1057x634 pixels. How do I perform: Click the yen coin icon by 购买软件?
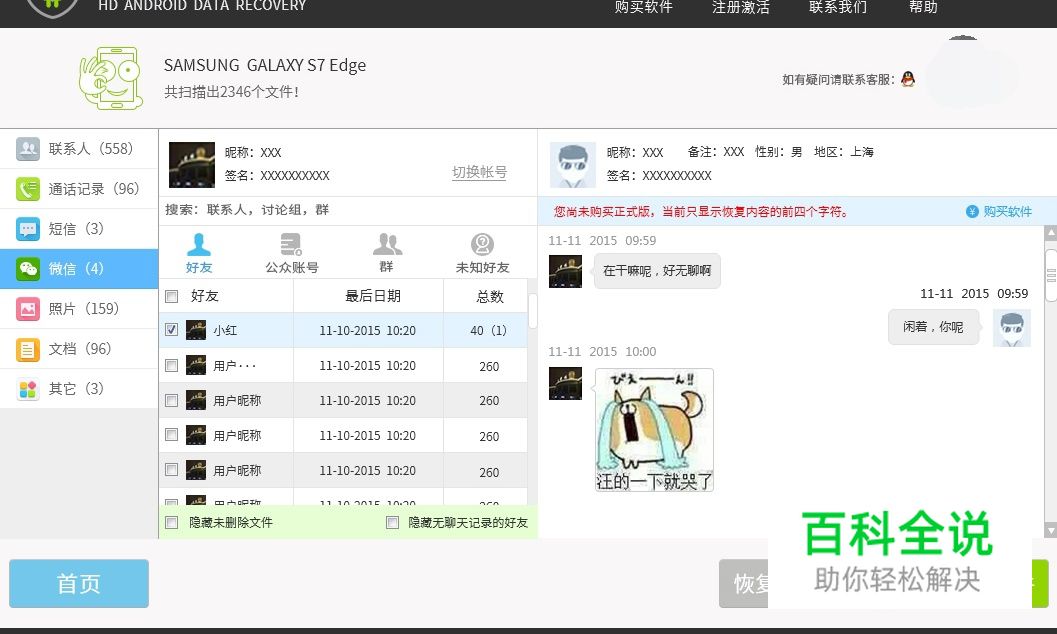[x=971, y=212]
